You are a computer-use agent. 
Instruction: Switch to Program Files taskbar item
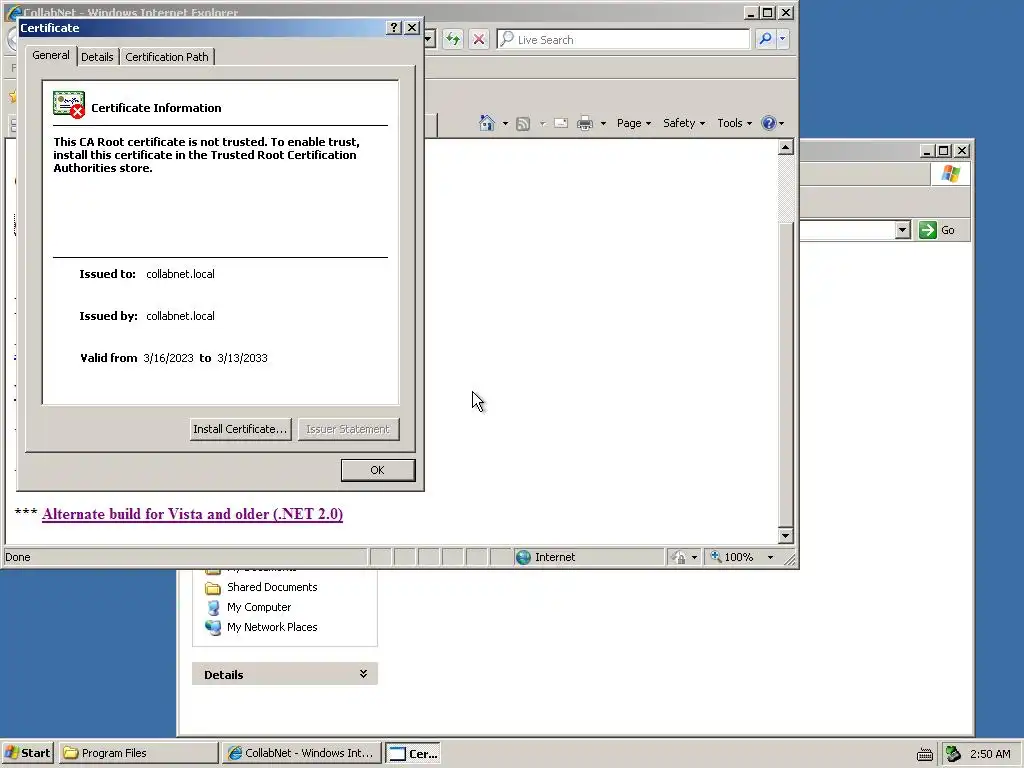coord(138,753)
